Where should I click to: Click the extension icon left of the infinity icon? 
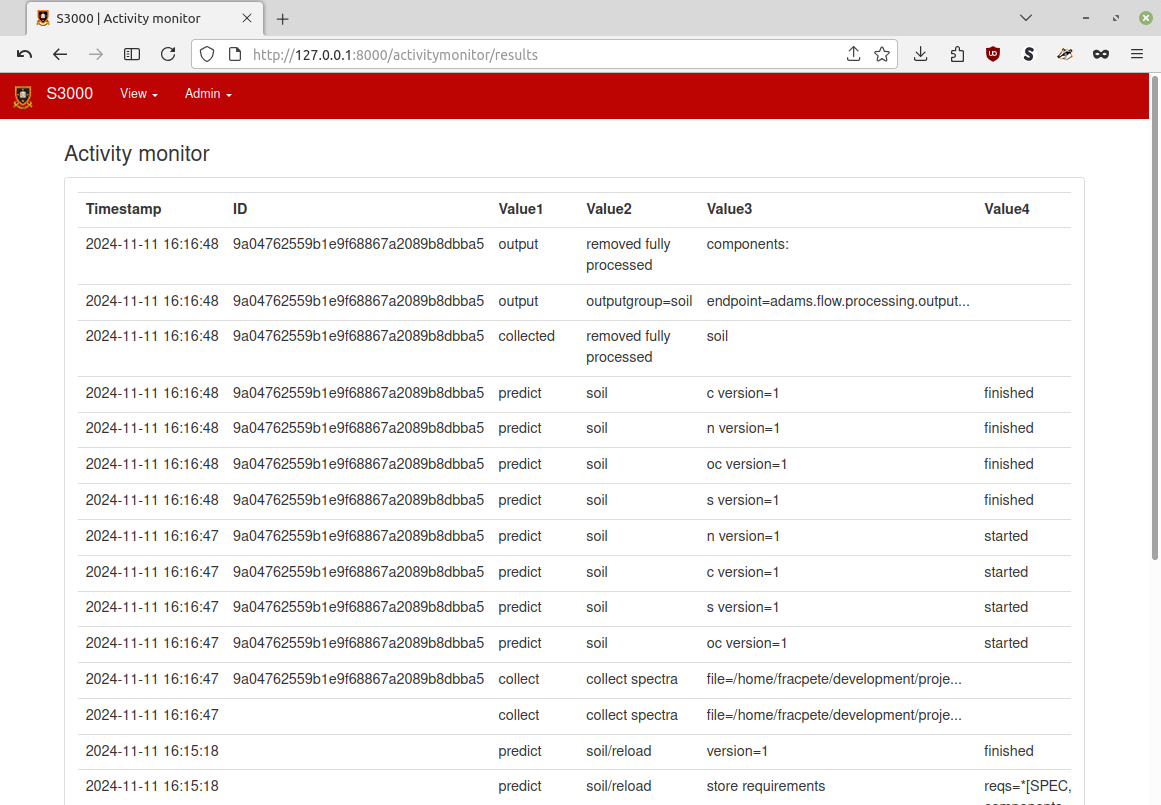[1065, 54]
